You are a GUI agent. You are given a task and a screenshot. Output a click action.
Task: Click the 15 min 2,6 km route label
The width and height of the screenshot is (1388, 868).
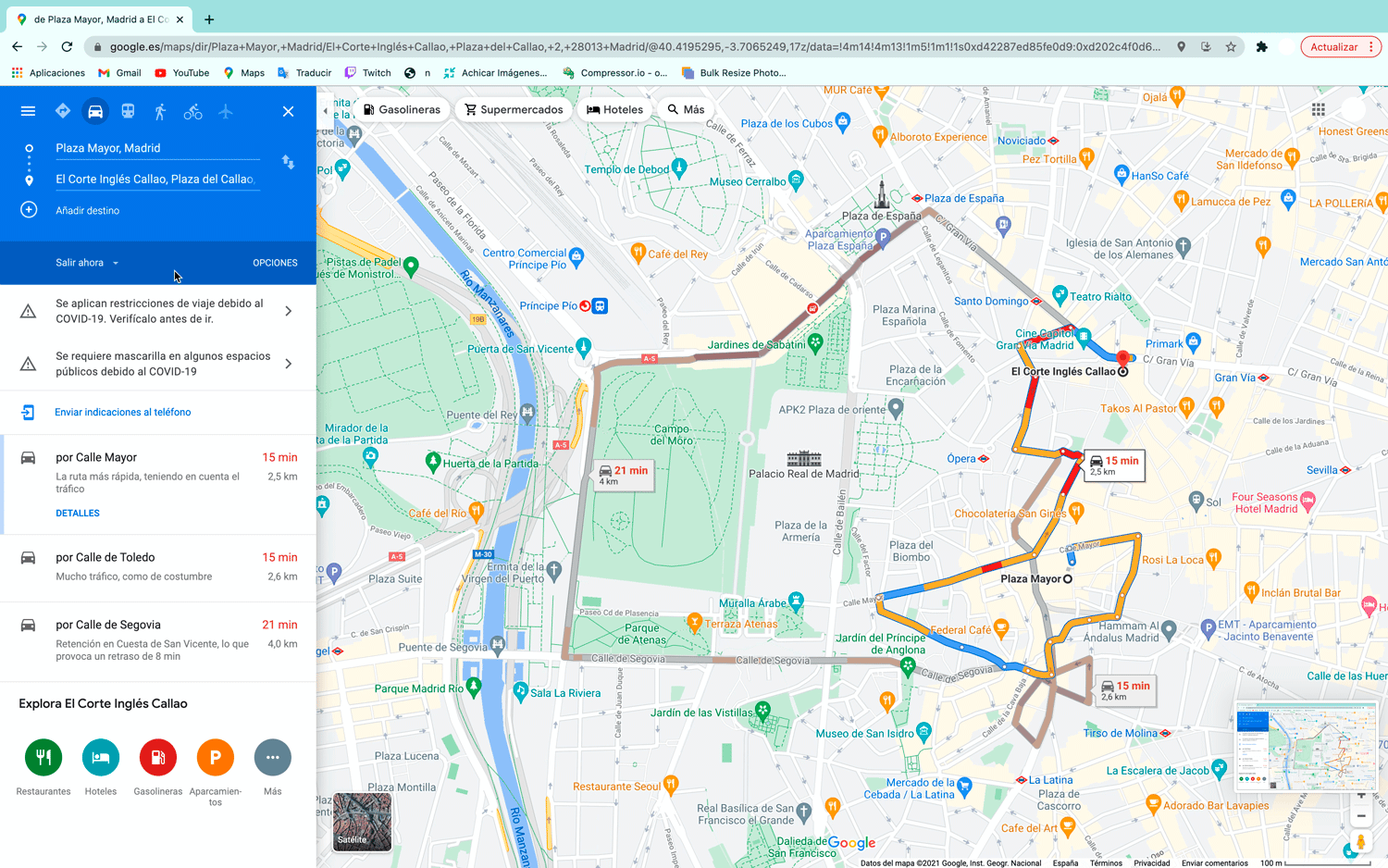1125,690
